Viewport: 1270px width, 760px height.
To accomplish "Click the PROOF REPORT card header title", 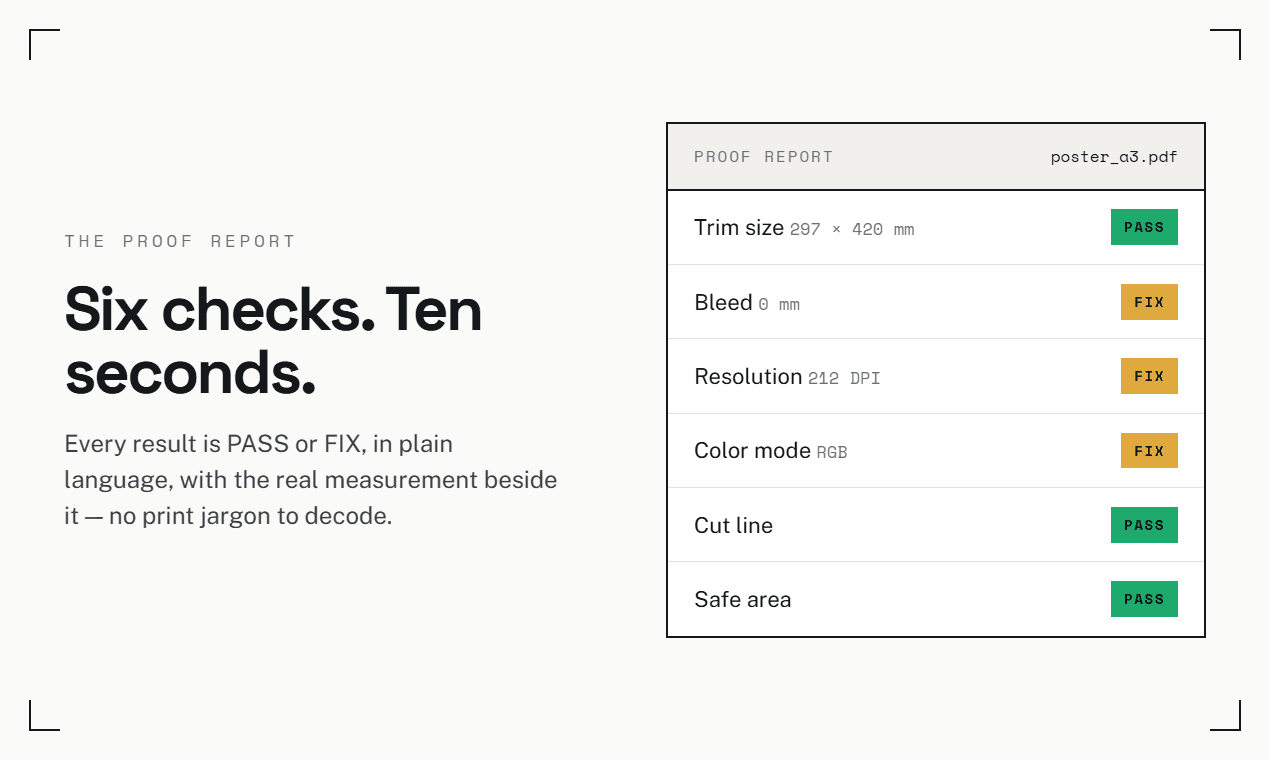I will click(763, 157).
